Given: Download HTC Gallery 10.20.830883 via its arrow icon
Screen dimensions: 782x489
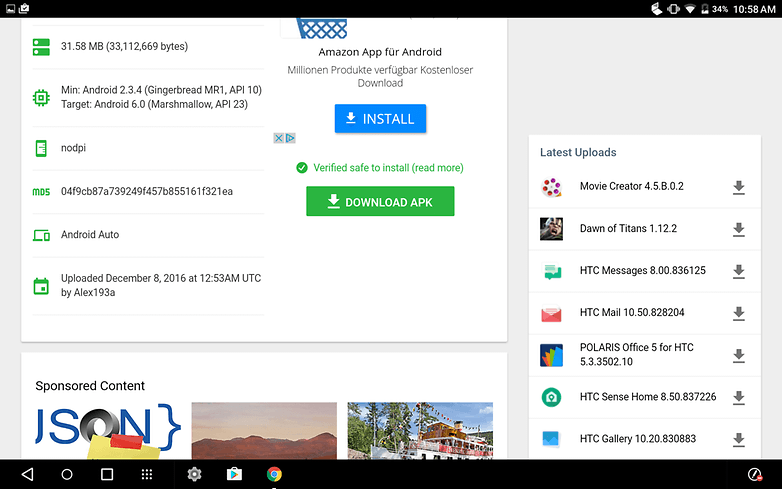Looking at the screenshot, I should [739, 439].
